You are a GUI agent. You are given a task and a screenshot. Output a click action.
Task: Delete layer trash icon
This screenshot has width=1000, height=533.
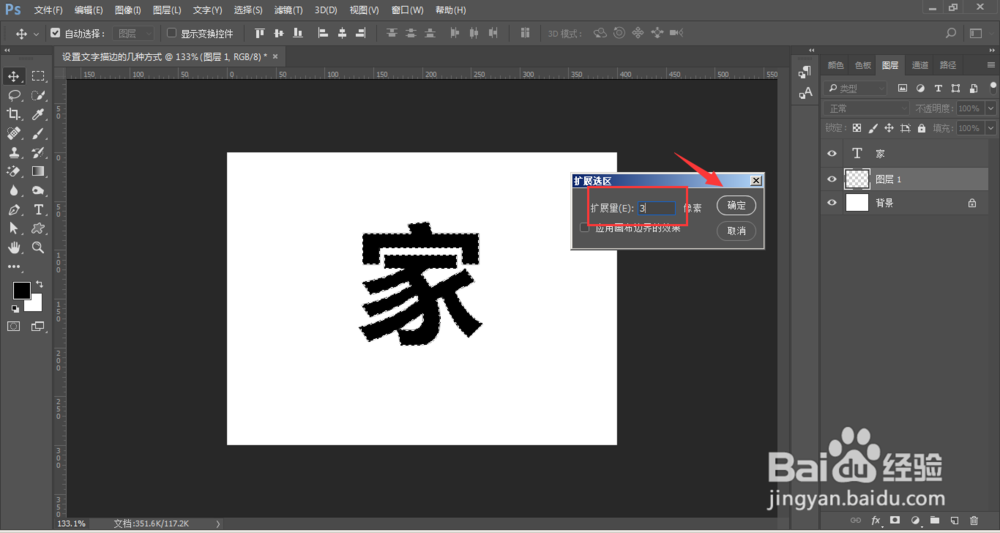click(x=974, y=520)
